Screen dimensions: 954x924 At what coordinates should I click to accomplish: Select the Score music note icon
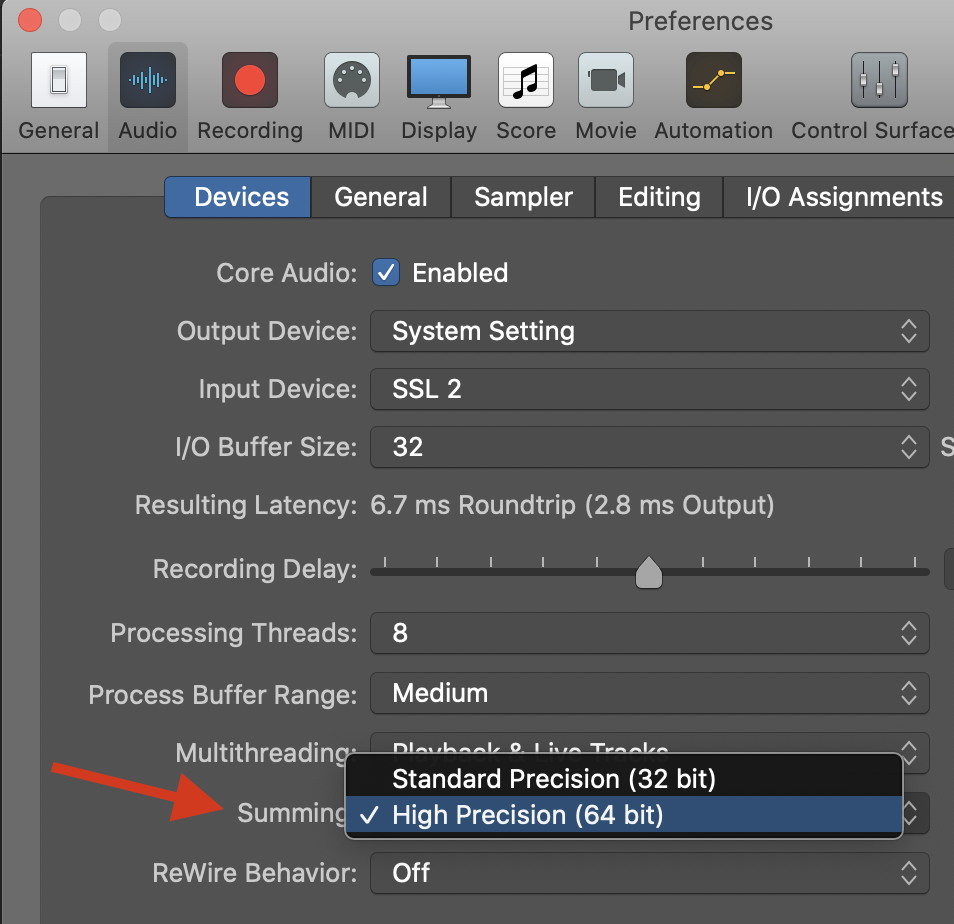(526, 82)
